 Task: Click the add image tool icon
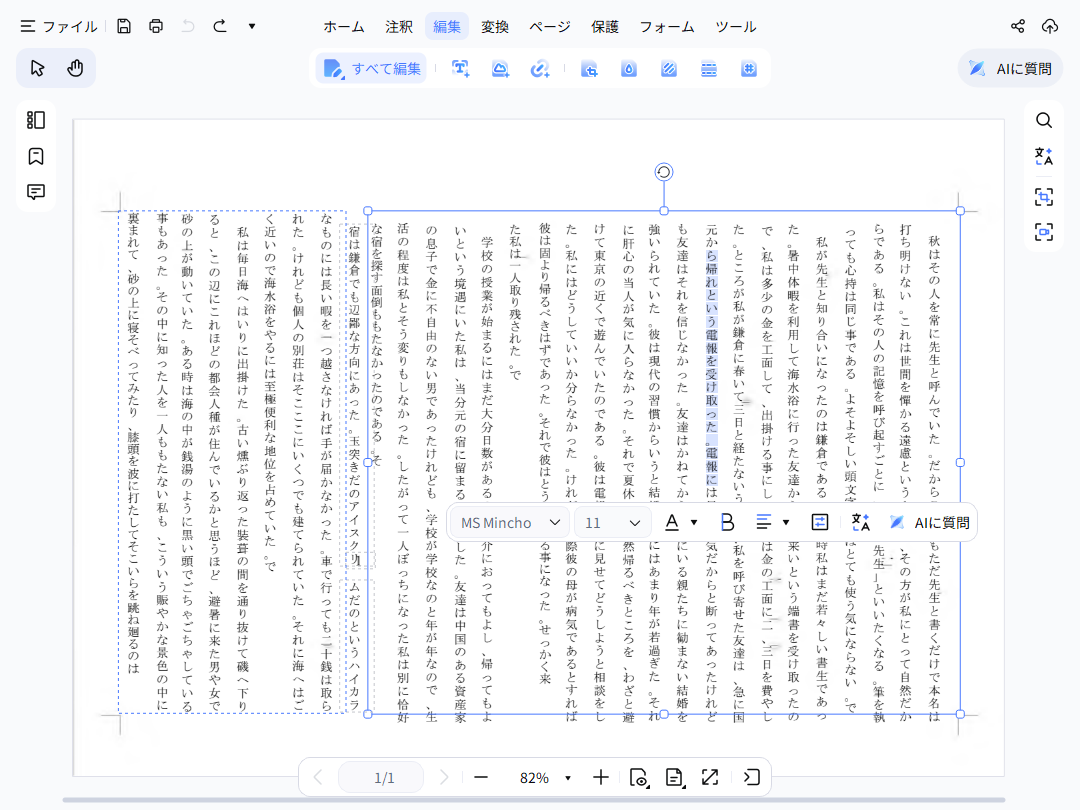click(x=500, y=69)
